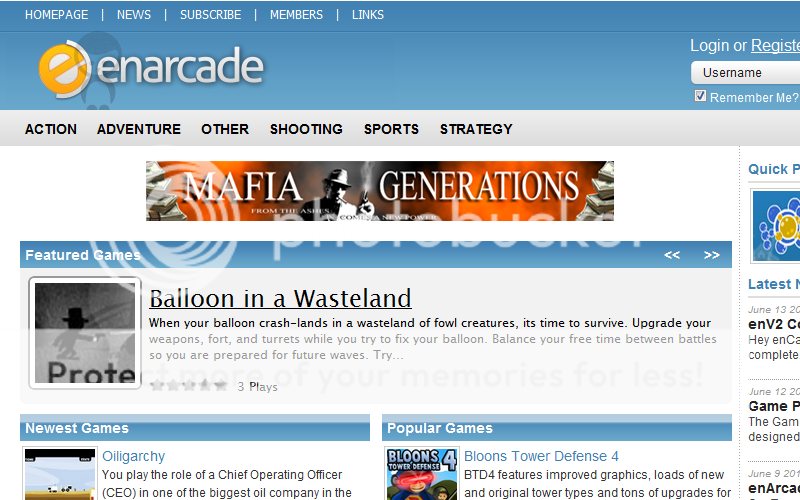Open Bloons Tower Defense 4 link
Screen dimensions: 800x500
[x=541, y=456]
